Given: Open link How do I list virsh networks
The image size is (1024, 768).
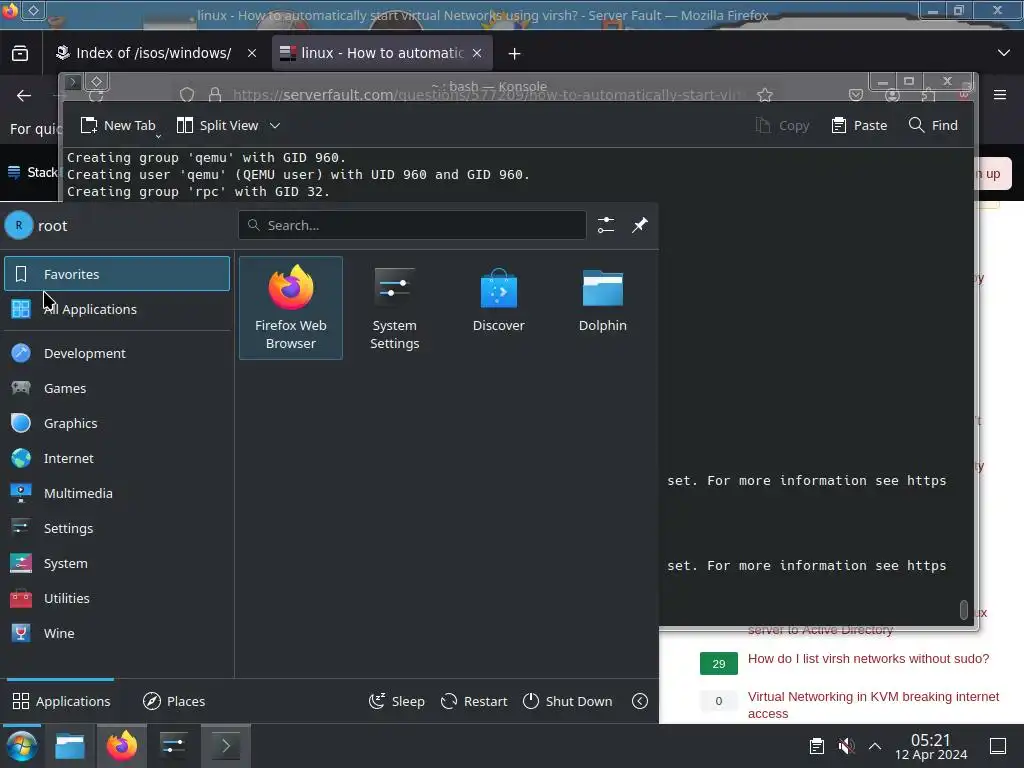Looking at the screenshot, I should 868,659.
